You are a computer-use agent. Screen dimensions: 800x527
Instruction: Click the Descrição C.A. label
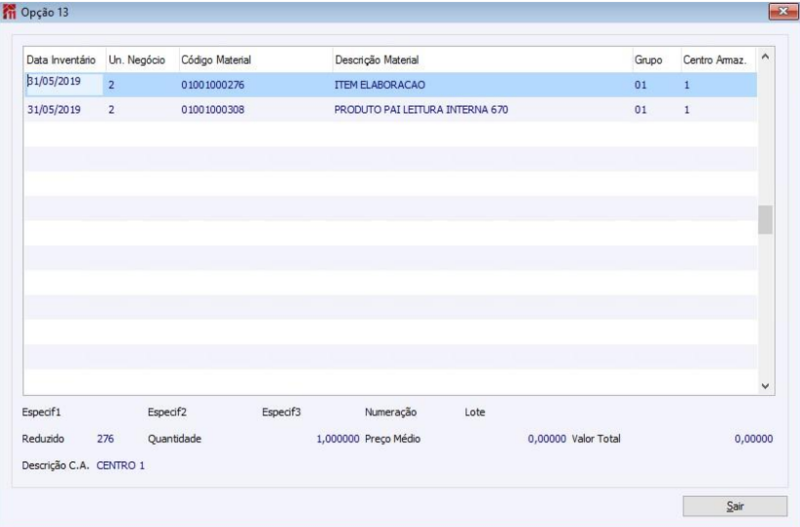tap(55, 465)
